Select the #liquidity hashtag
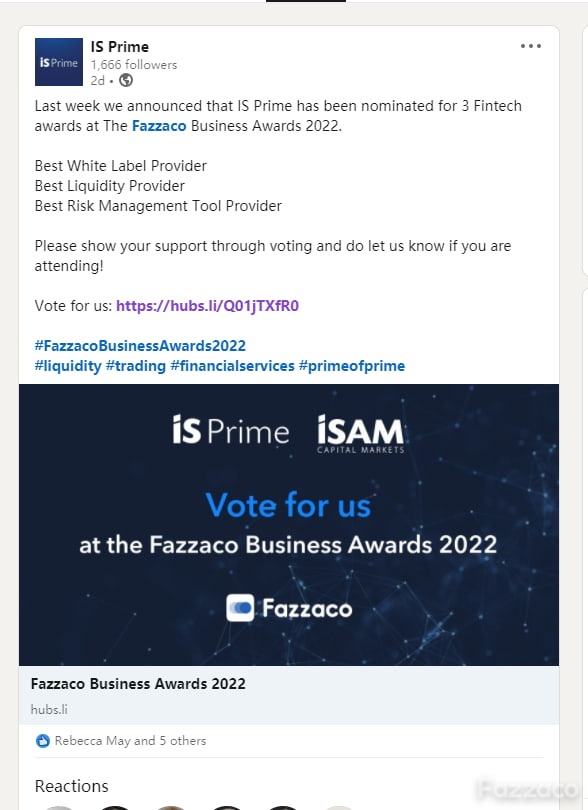Image resolution: width=588 pixels, height=810 pixels. tap(68, 366)
